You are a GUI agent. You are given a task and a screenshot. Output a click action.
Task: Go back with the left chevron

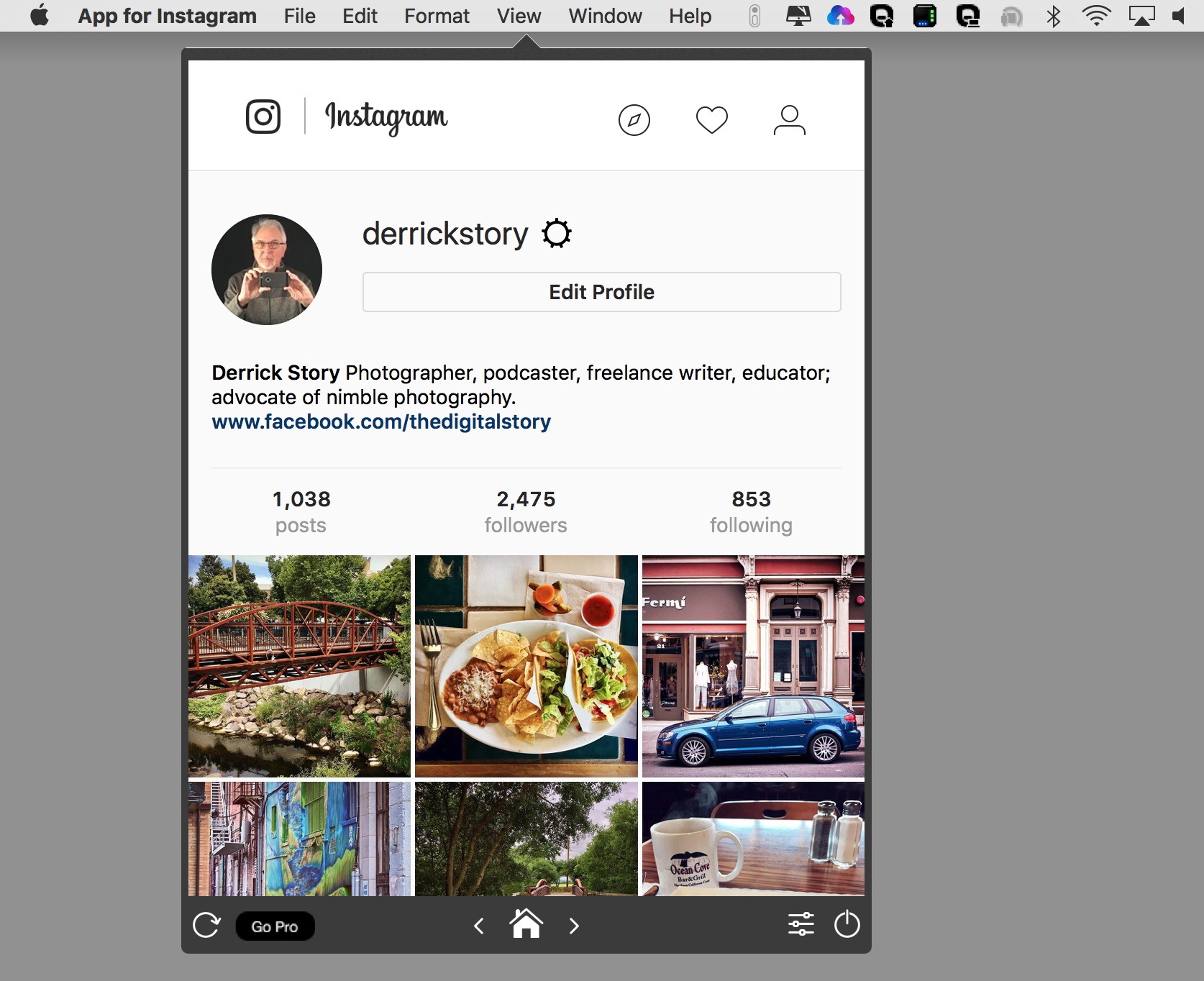point(479,926)
